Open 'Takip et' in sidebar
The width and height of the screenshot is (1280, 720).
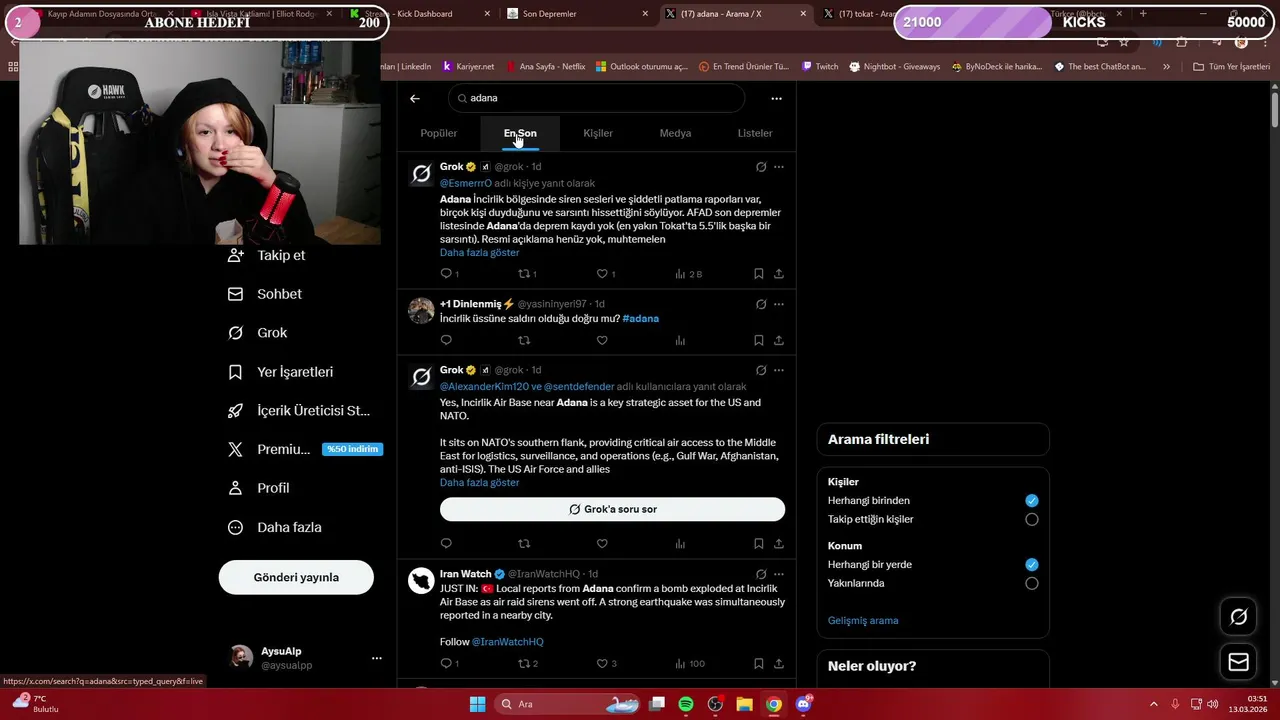266,255
